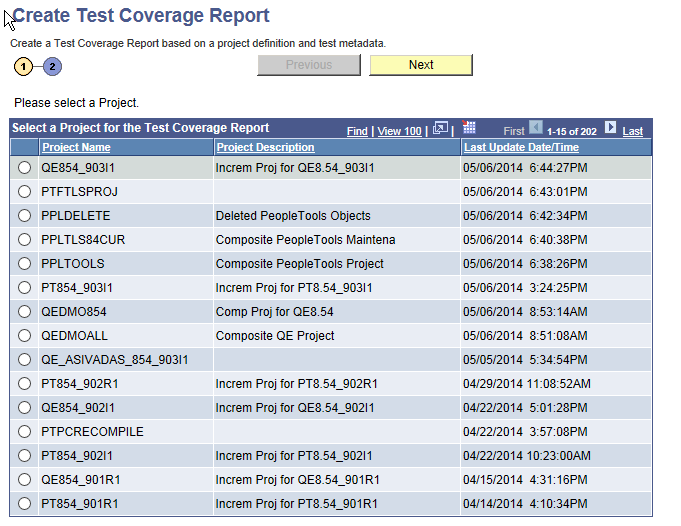Image resolution: width=681 pixels, height=526 pixels.
Task: Pick PT854_902I1 radio button
Action: click(24, 456)
